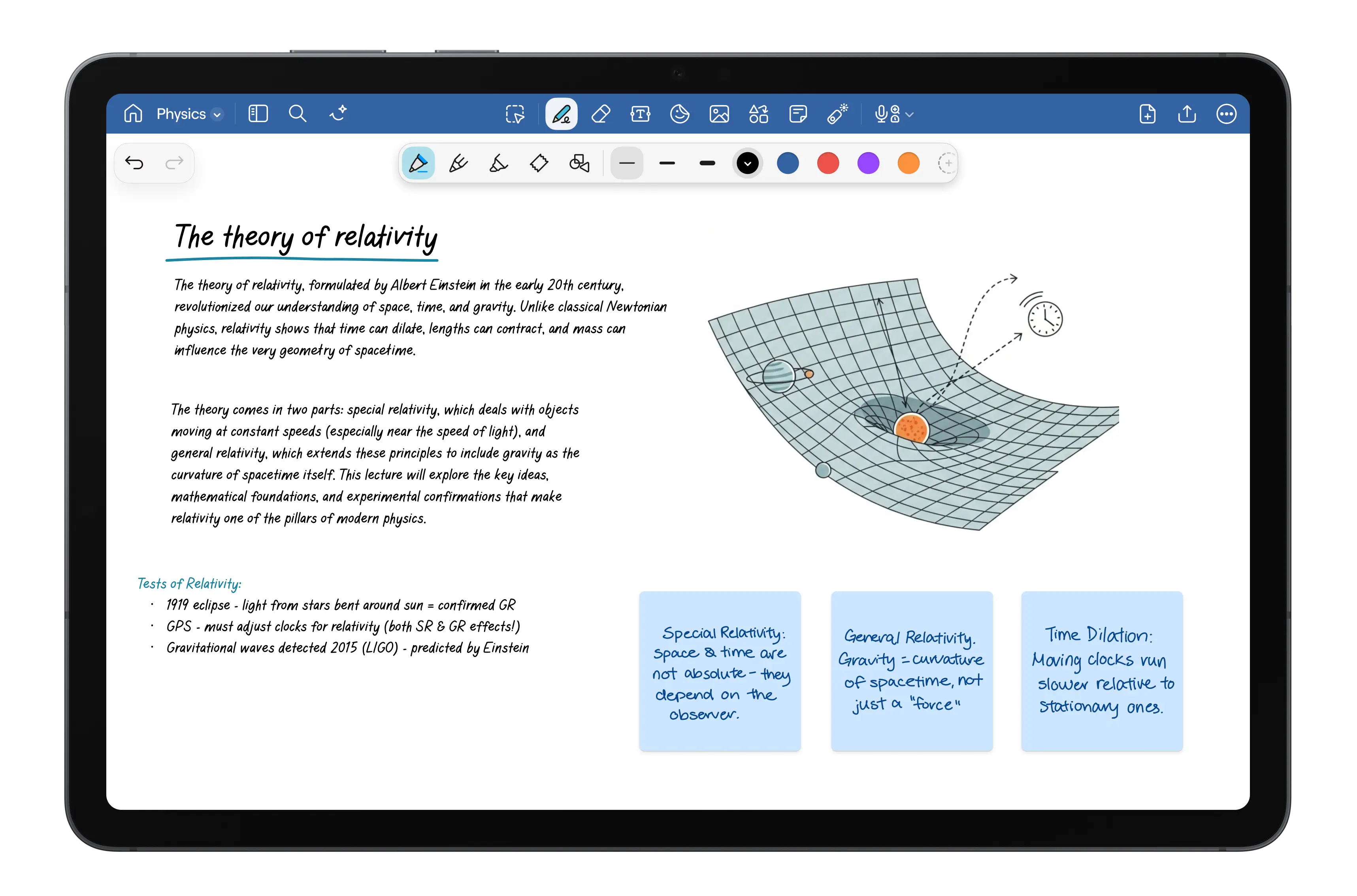Image resolution: width=1357 pixels, height=896 pixels.
Task: Pick the red pen color
Action: tap(828, 163)
